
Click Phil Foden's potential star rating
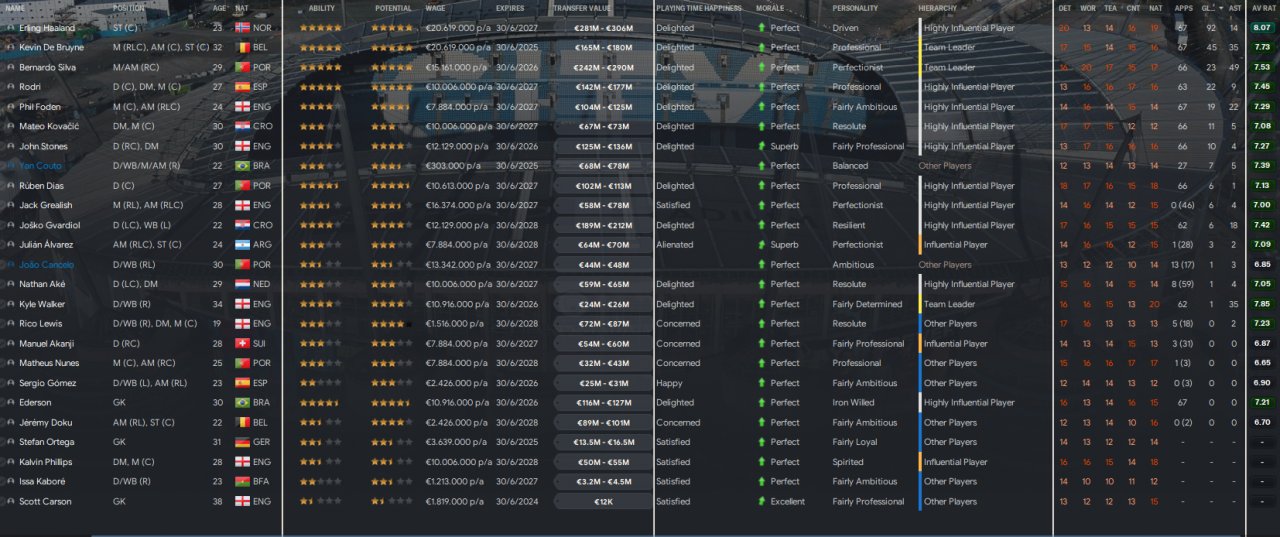click(x=391, y=107)
